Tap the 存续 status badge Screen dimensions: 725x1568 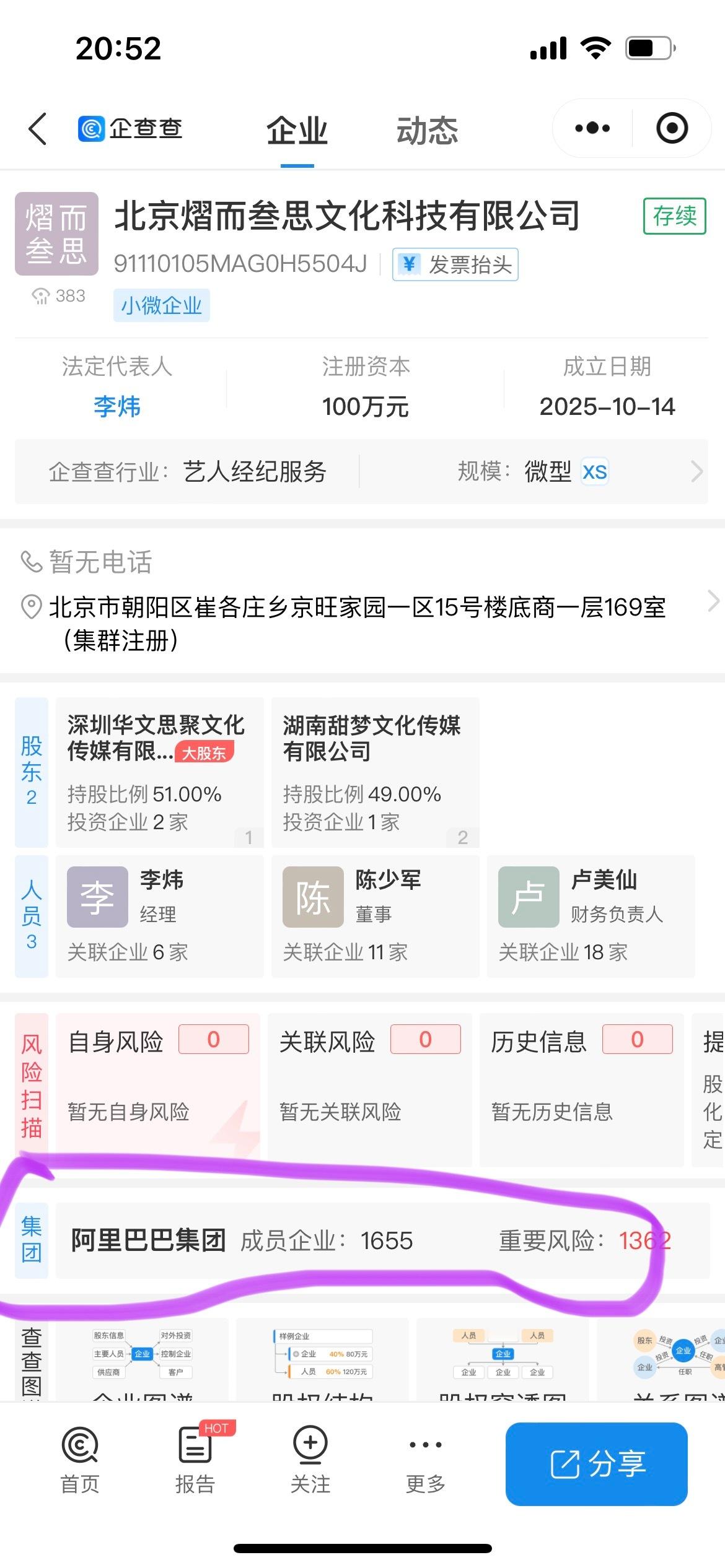pos(674,217)
